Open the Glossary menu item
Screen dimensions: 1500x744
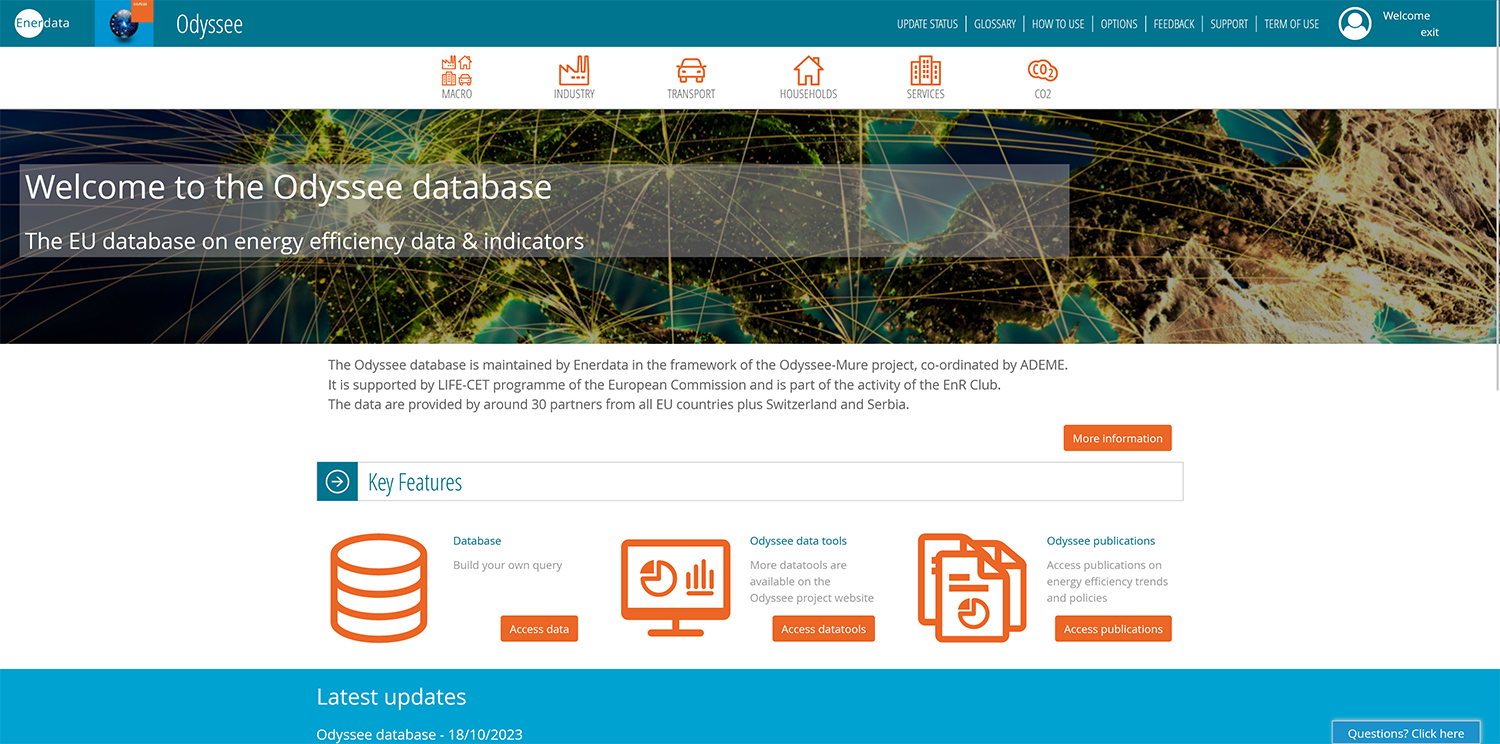995,24
